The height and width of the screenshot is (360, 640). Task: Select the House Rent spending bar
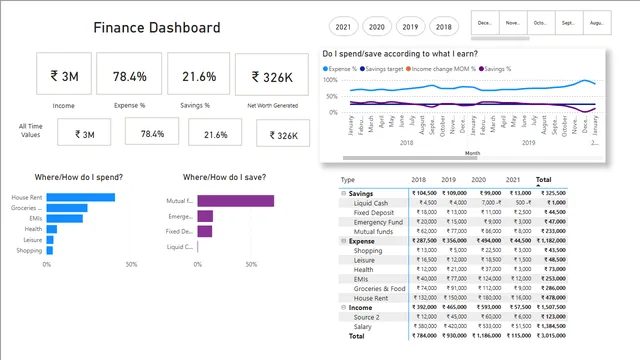[81, 198]
